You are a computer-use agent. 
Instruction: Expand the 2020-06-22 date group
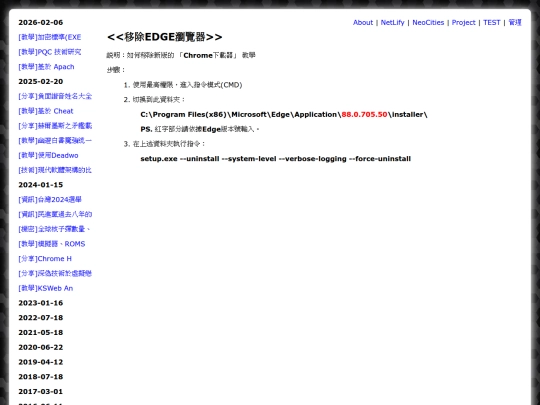coord(41,347)
